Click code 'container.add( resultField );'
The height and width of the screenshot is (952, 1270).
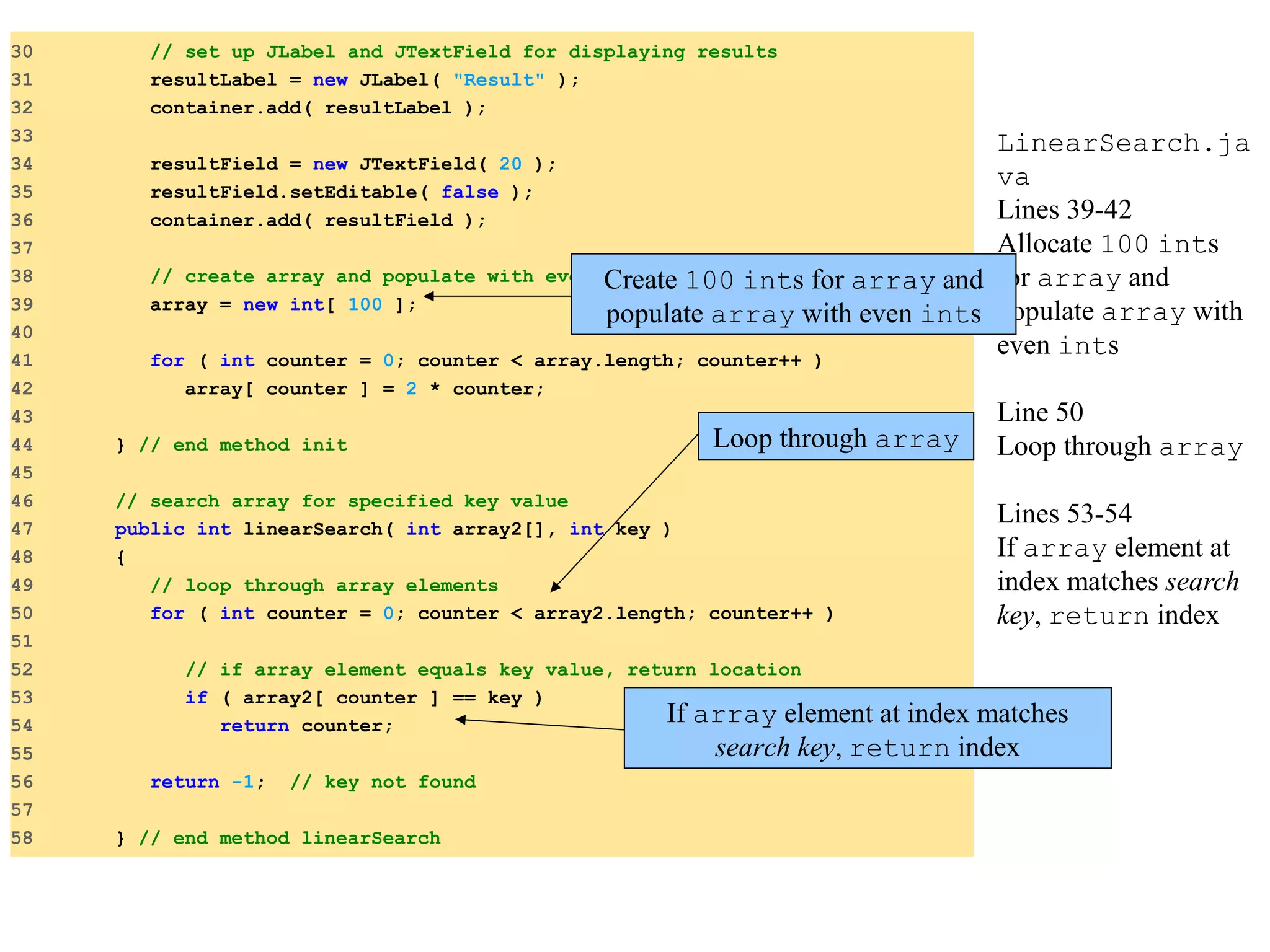[x=318, y=220]
